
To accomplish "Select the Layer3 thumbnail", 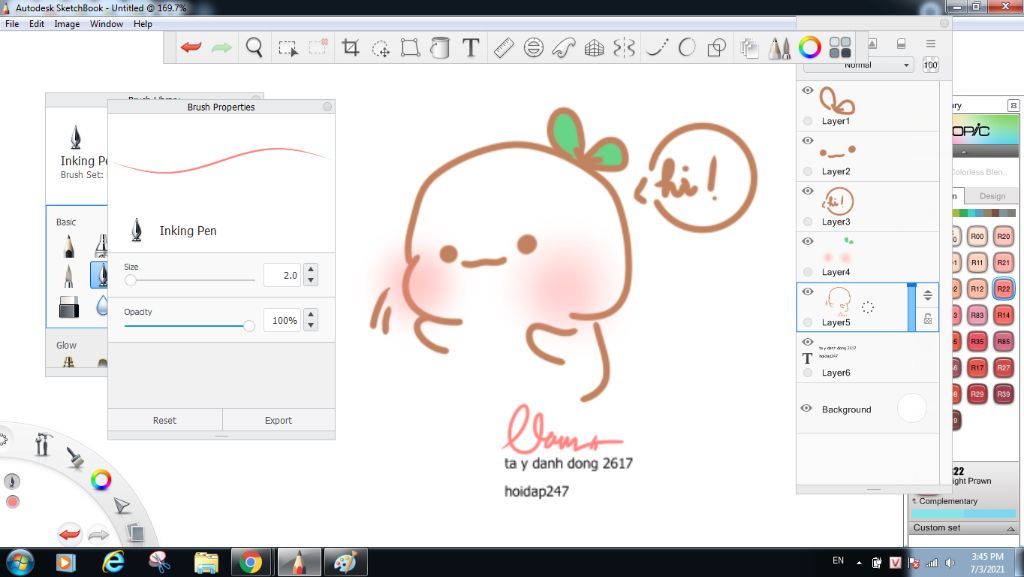I will pyautogui.click(x=837, y=201).
